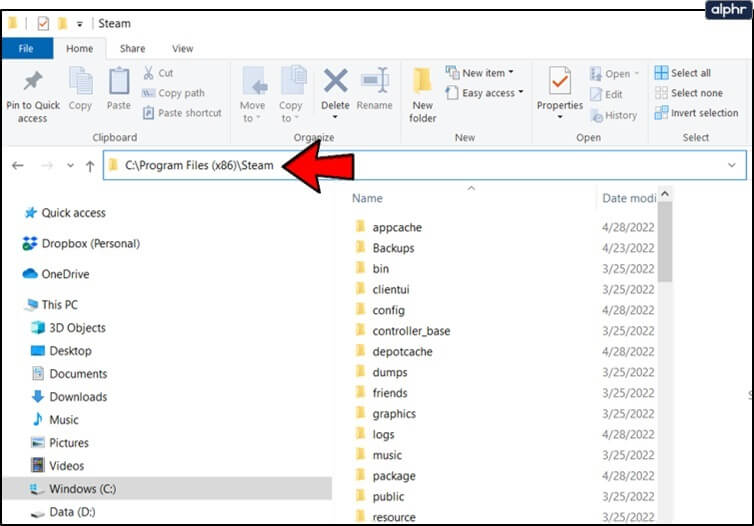Click the Rename icon
This screenshot has height=526, width=754.
pos(375,80)
